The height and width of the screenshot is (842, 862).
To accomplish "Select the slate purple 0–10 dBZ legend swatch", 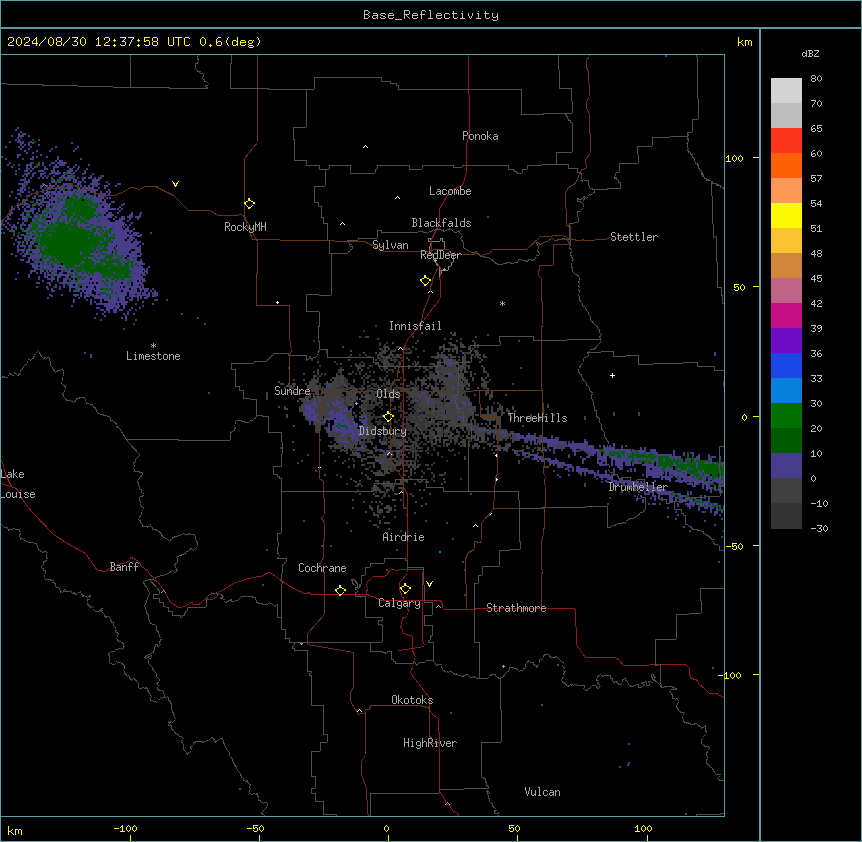I will point(786,466).
